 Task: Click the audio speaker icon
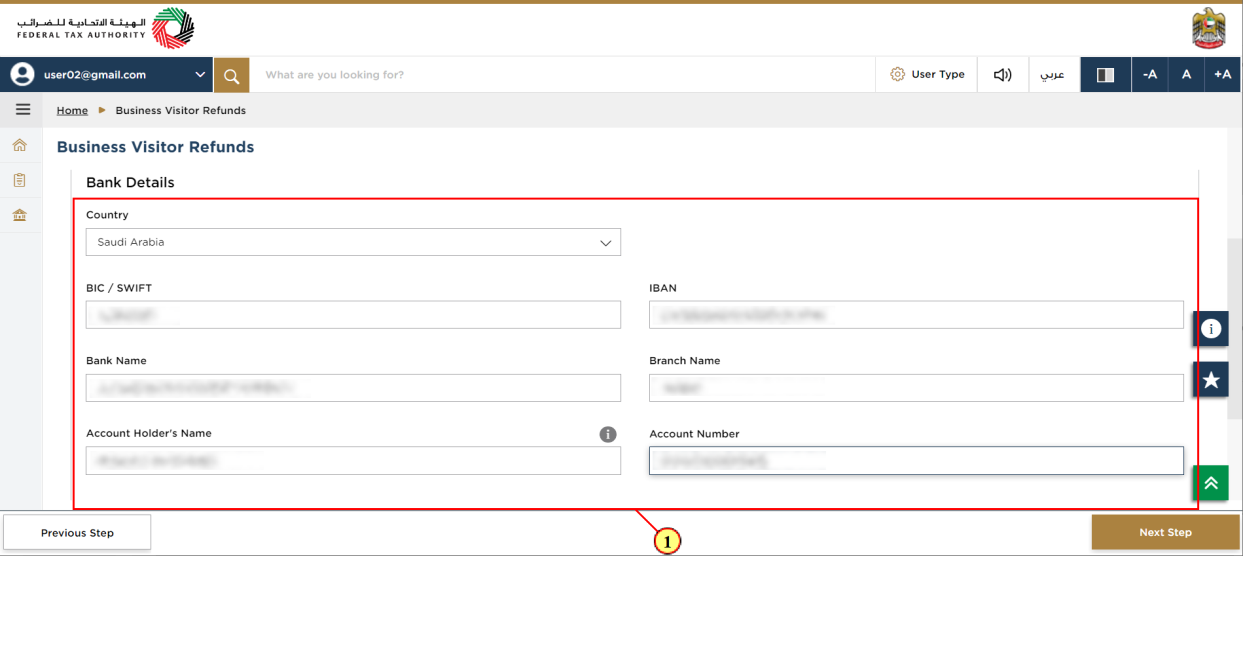[x=1002, y=75]
